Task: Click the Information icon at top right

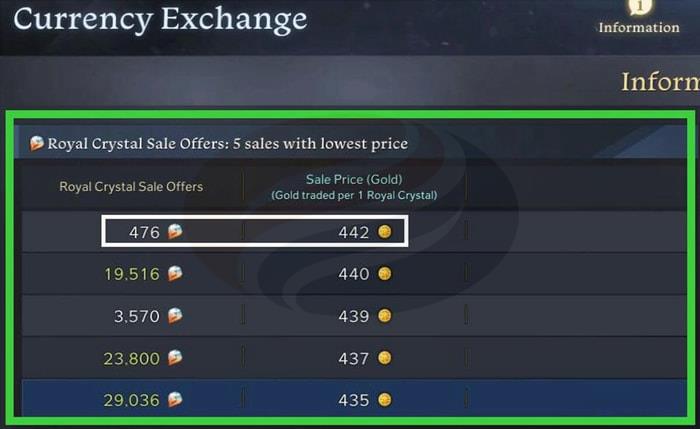Action: click(639, 8)
